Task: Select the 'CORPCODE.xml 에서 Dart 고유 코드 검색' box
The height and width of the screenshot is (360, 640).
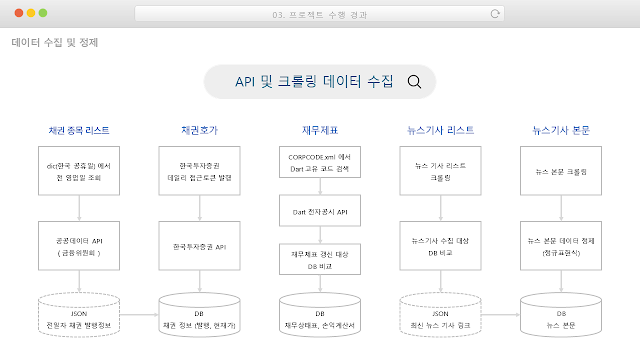Action: (x=320, y=162)
